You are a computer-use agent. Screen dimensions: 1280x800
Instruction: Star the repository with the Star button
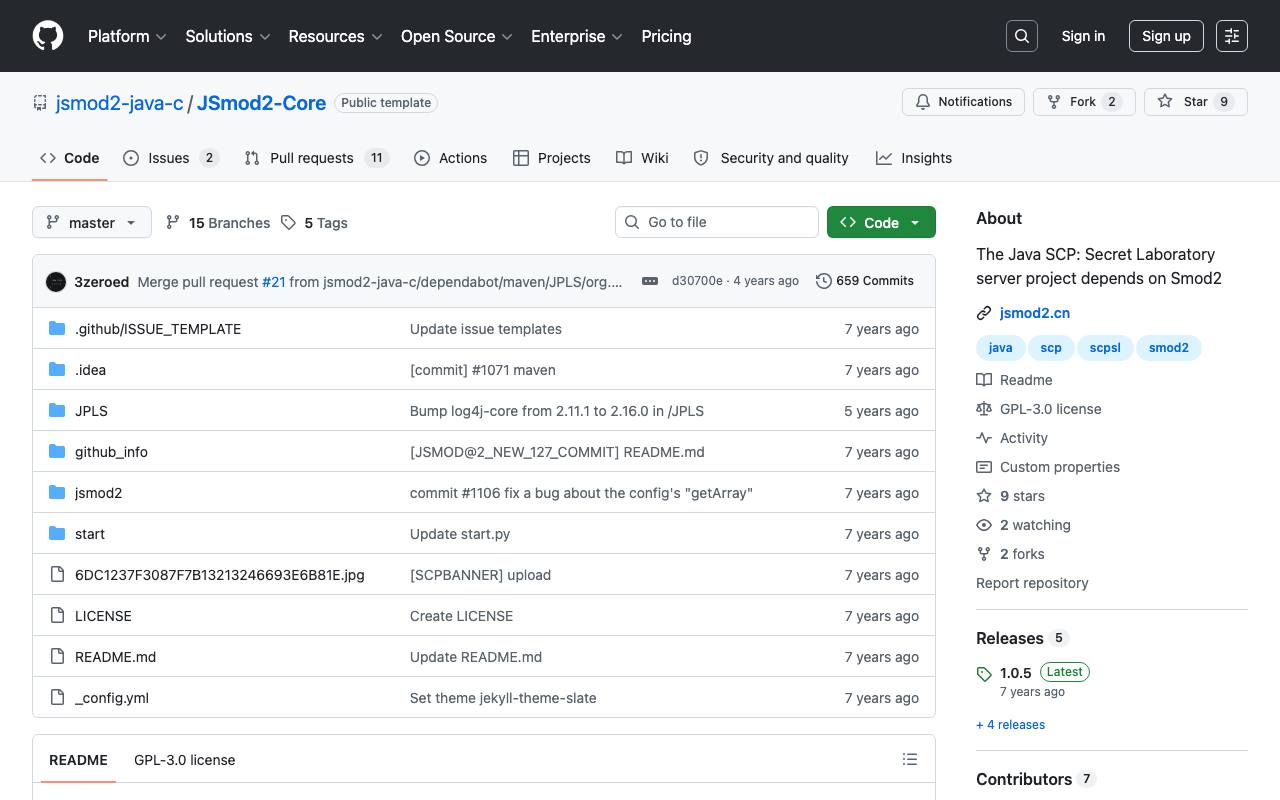pos(1196,102)
